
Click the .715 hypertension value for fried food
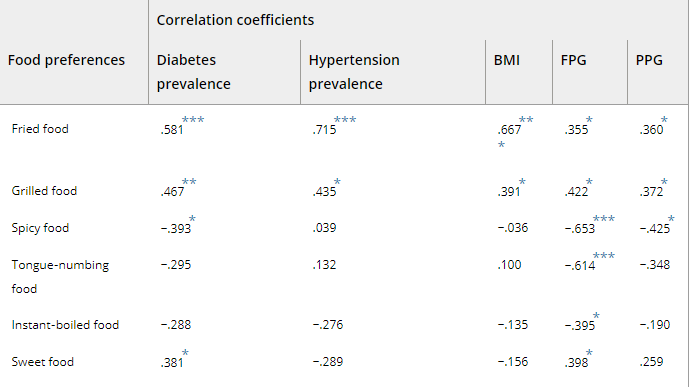[x=324, y=130]
